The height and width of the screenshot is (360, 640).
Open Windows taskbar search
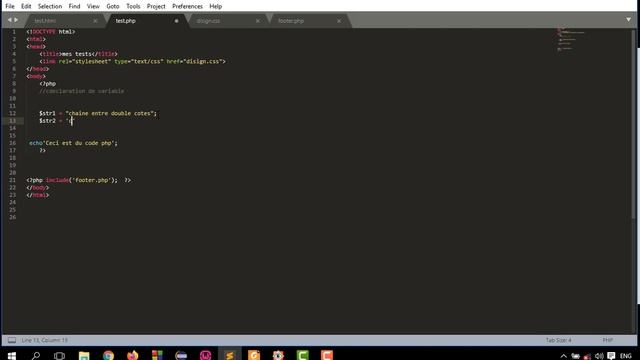[36, 356]
